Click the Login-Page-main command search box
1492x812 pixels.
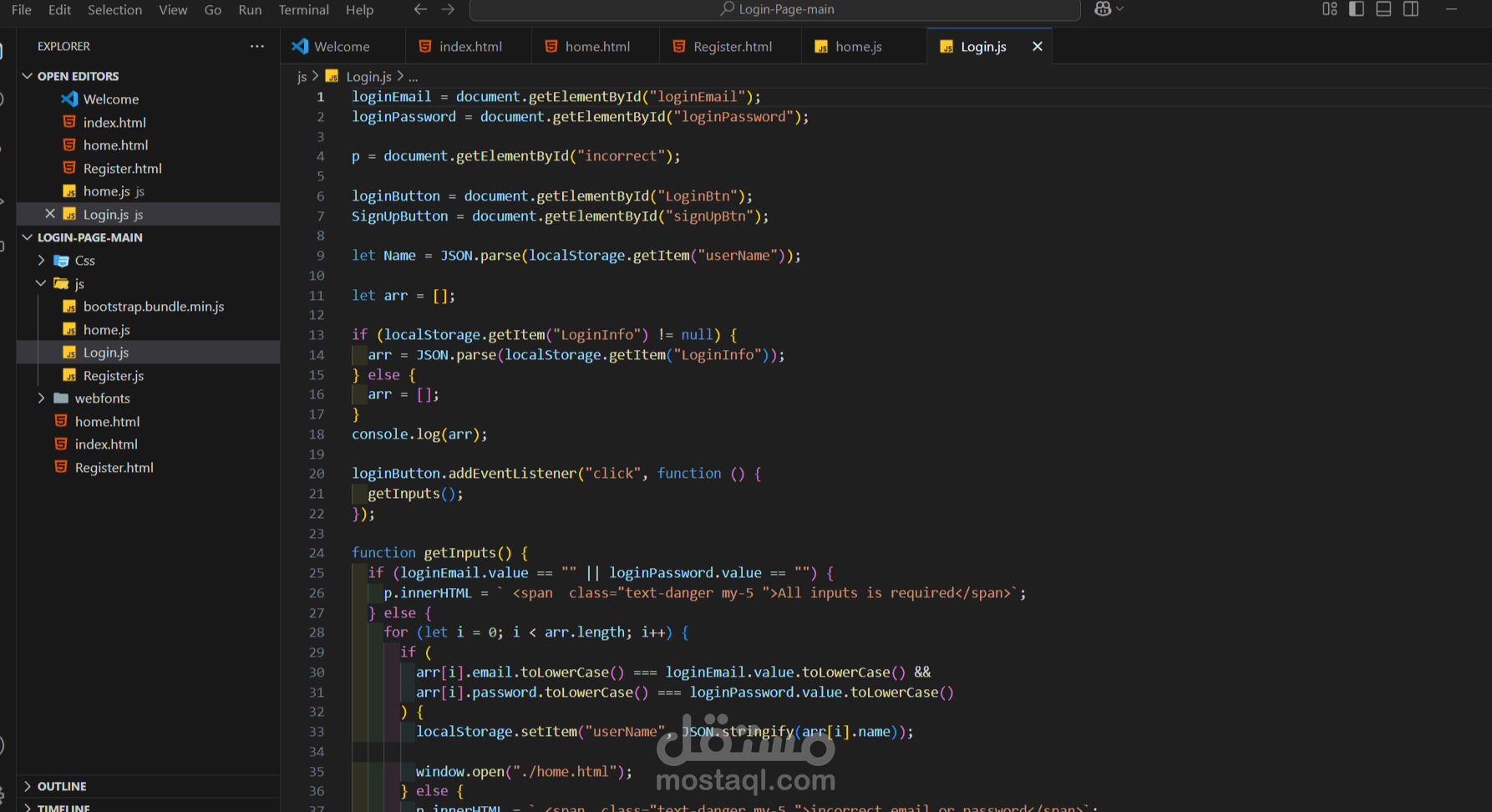pos(775,9)
